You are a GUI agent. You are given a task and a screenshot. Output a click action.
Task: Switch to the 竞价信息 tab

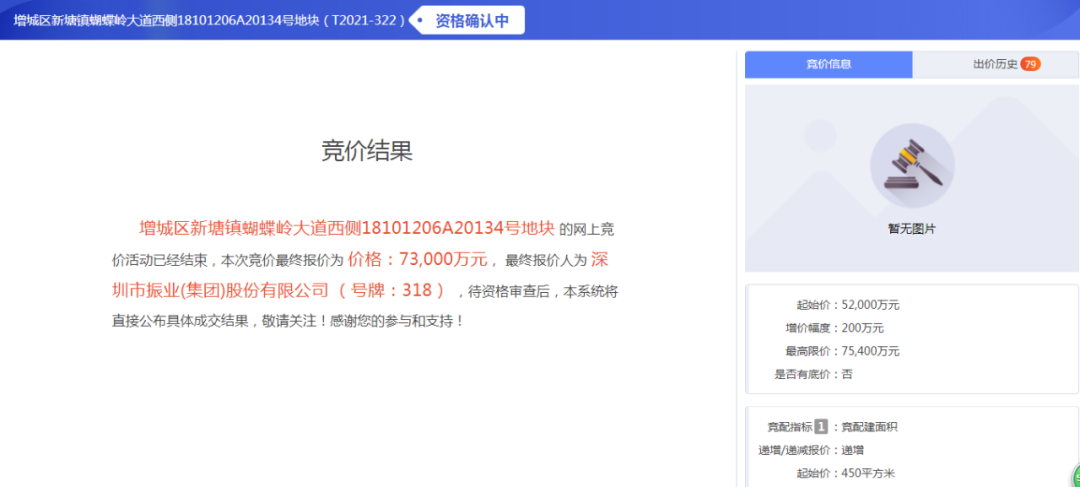coord(828,65)
